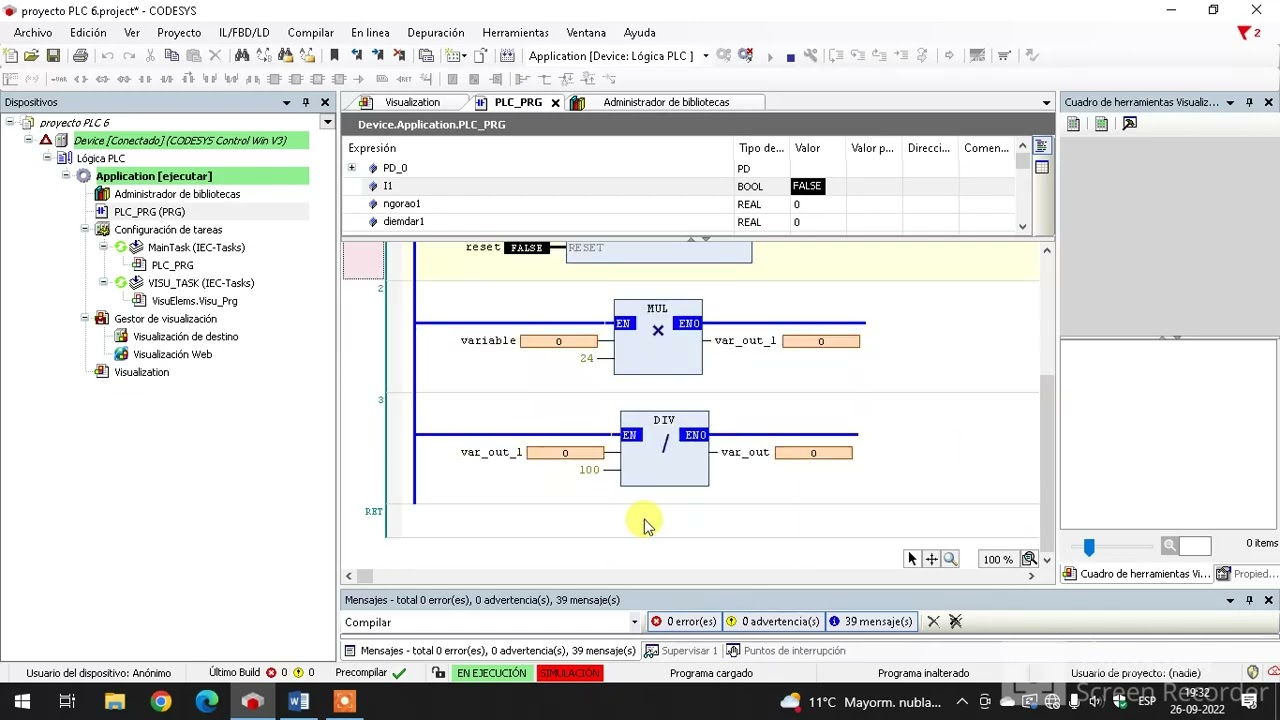Collapse the MainTask tree node

click(103, 247)
